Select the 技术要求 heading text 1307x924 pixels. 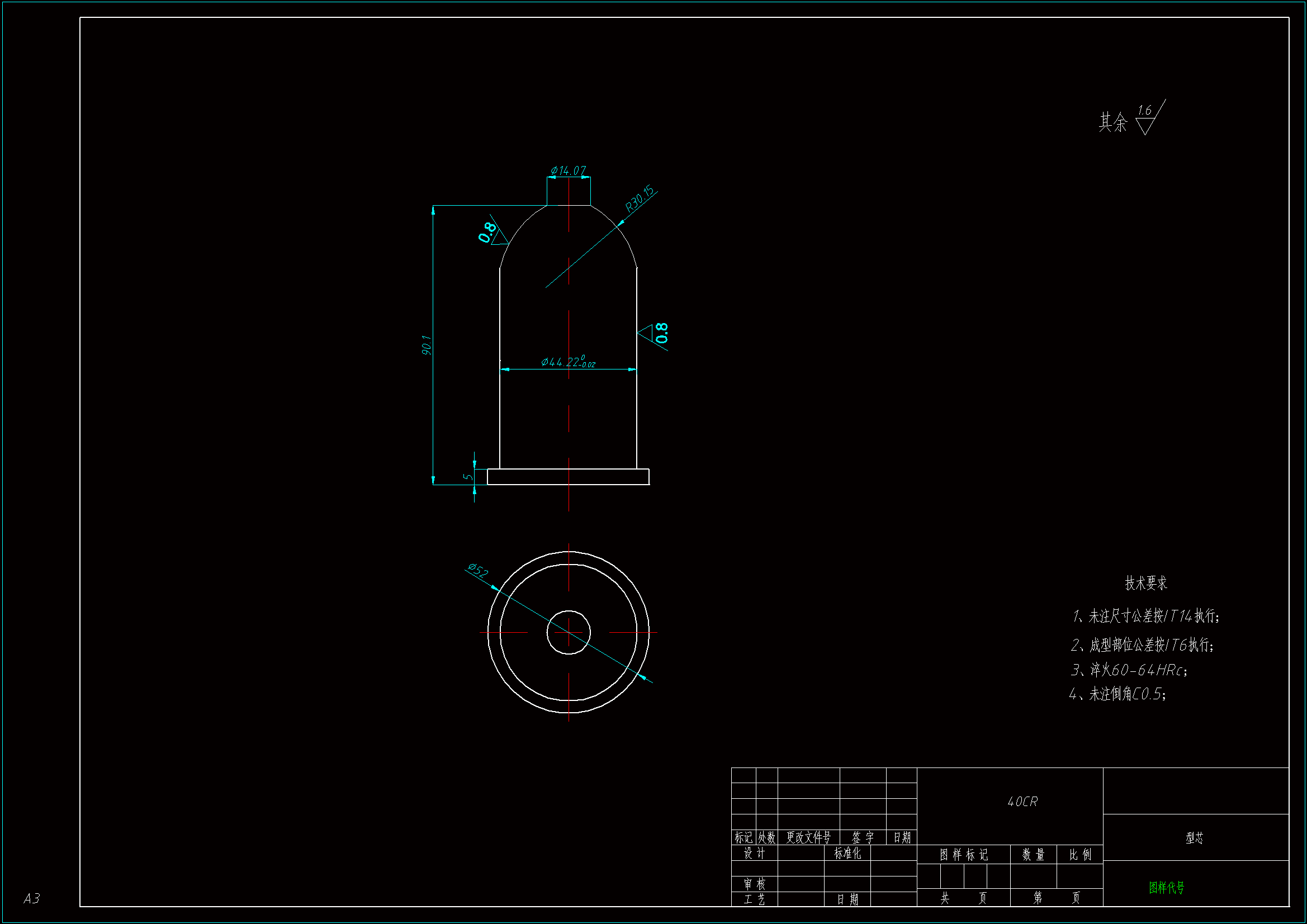tap(1145, 583)
